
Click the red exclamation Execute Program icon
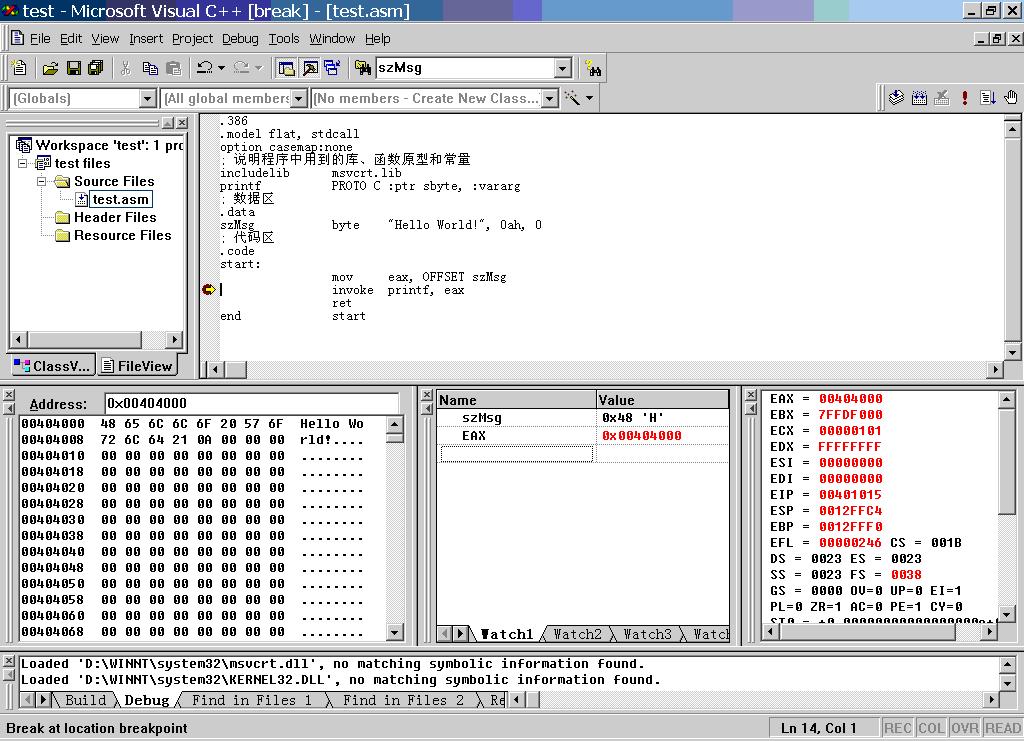click(x=965, y=98)
